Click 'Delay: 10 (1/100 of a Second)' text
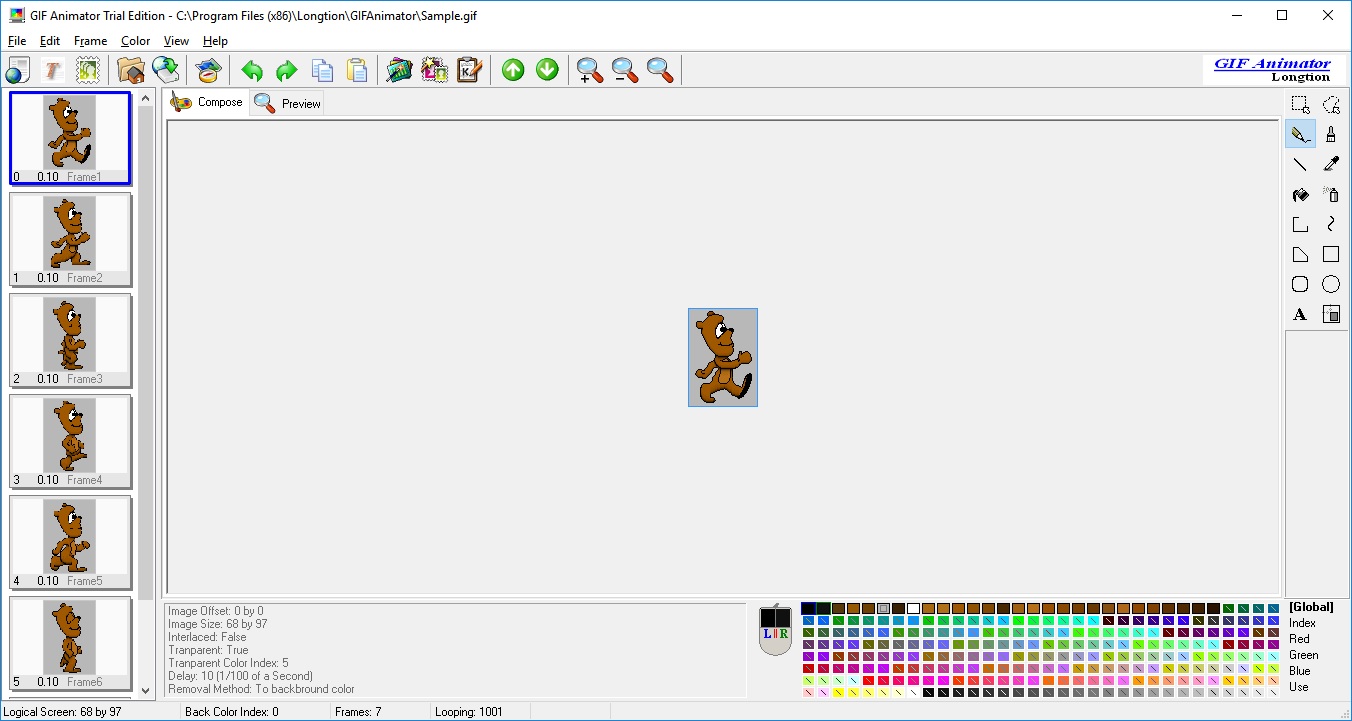 pos(240,676)
